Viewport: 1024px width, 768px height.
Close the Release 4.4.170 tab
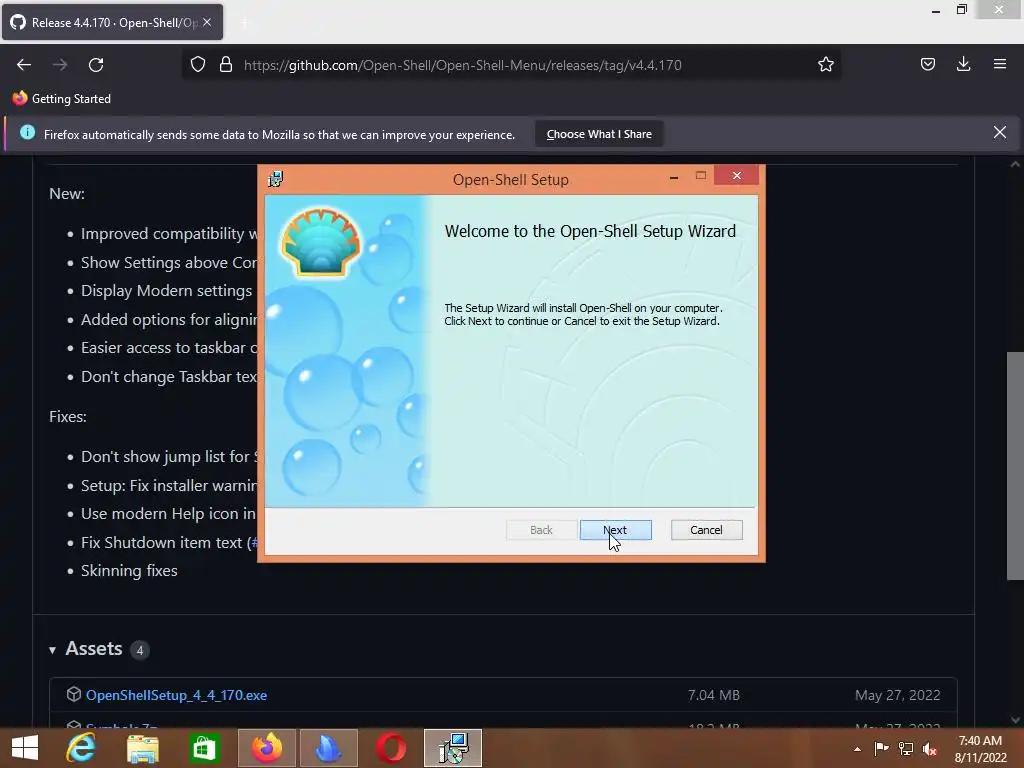[207, 22]
